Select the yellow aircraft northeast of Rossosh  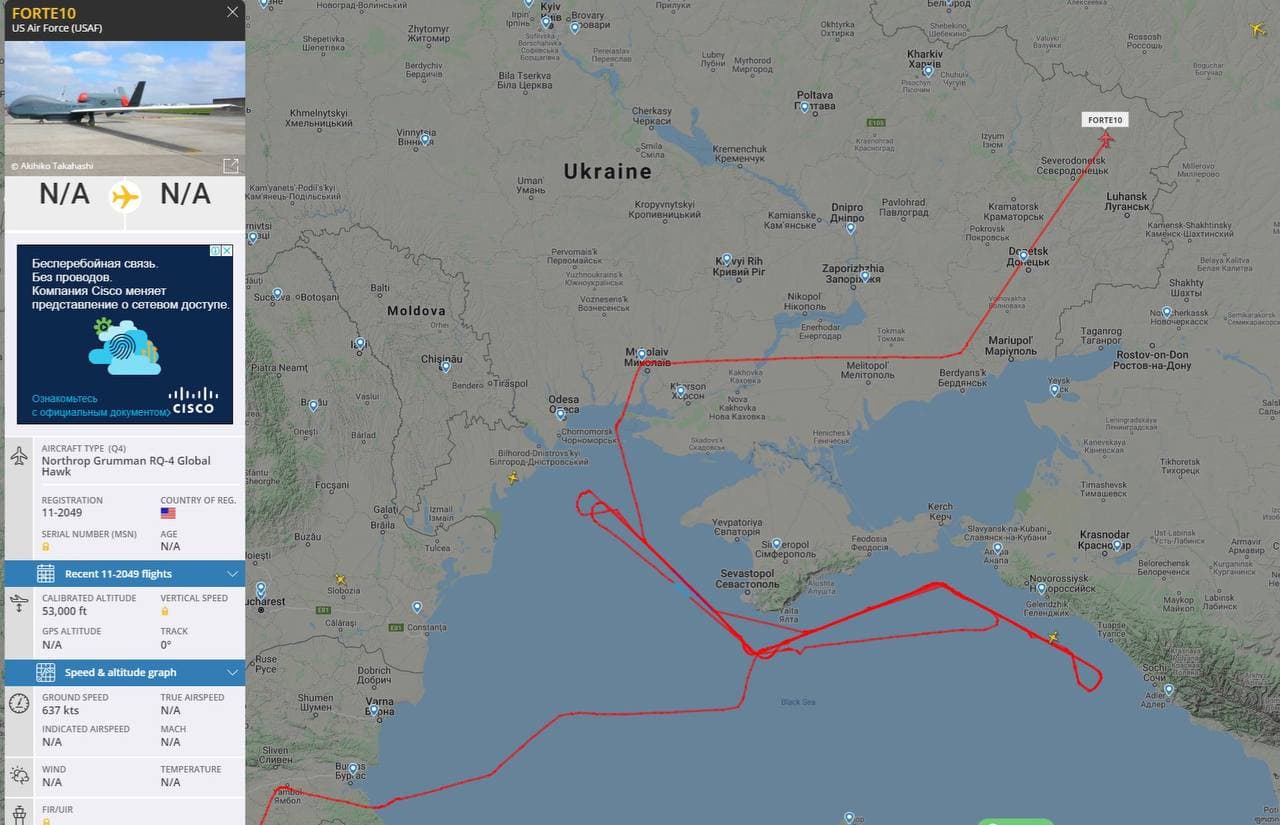point(1257,29)
